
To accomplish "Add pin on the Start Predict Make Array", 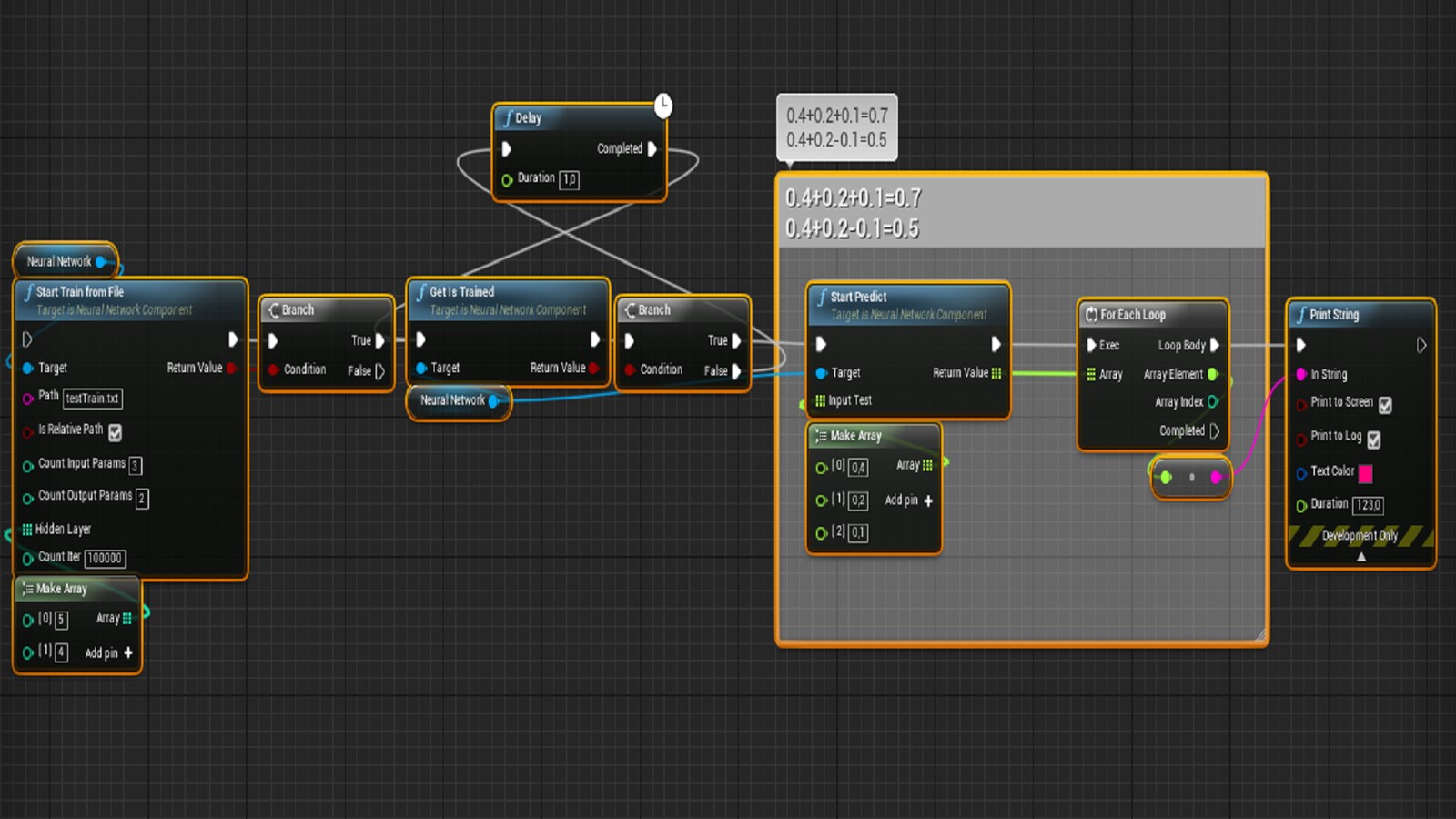I will pos(927,500).
